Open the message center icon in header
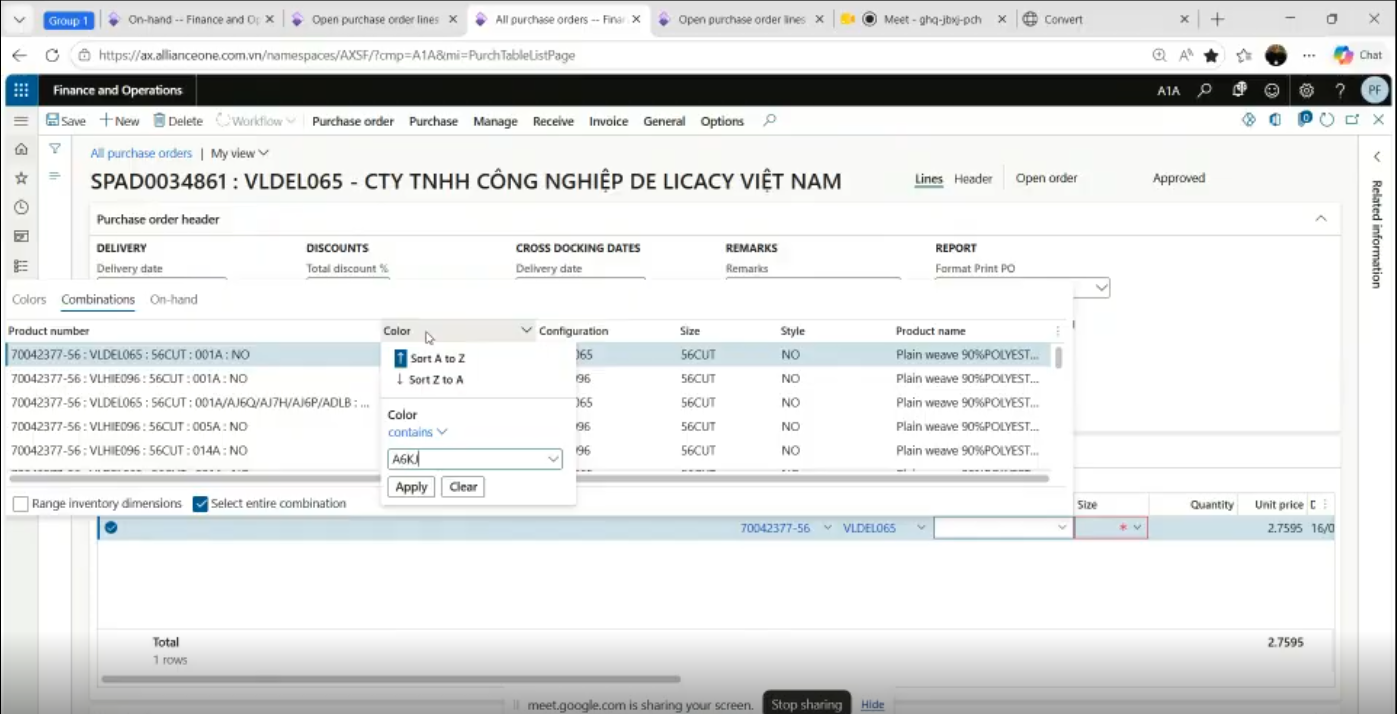This screenshot has height=714, width=1397. pos(1240,90)
